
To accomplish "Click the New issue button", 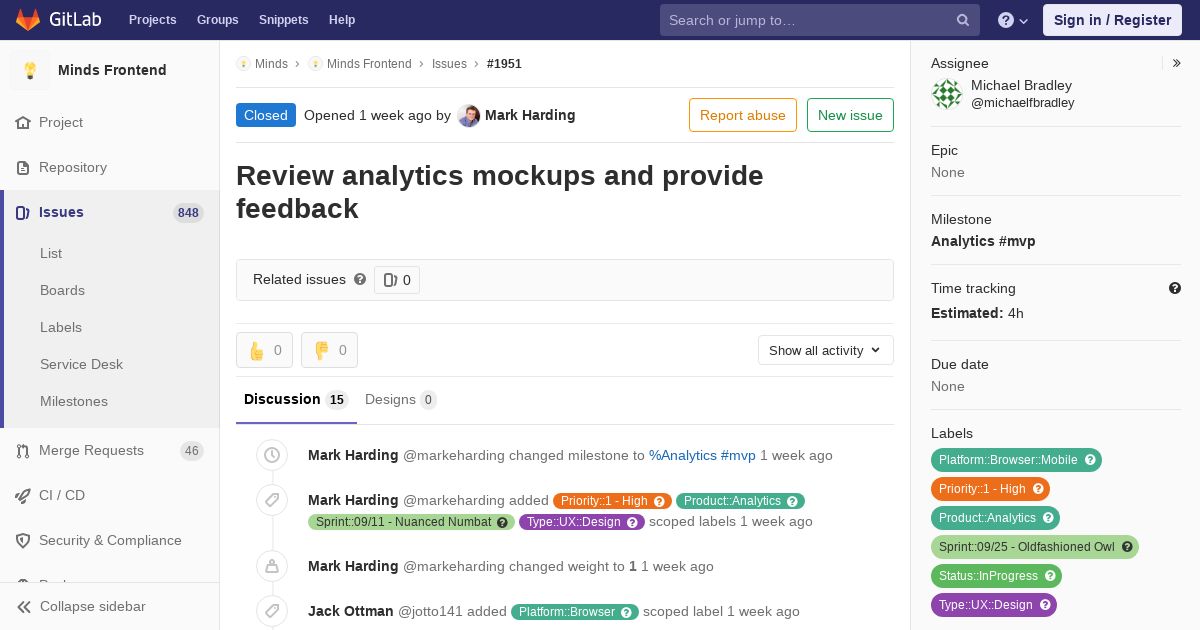I will click(850, 115).
